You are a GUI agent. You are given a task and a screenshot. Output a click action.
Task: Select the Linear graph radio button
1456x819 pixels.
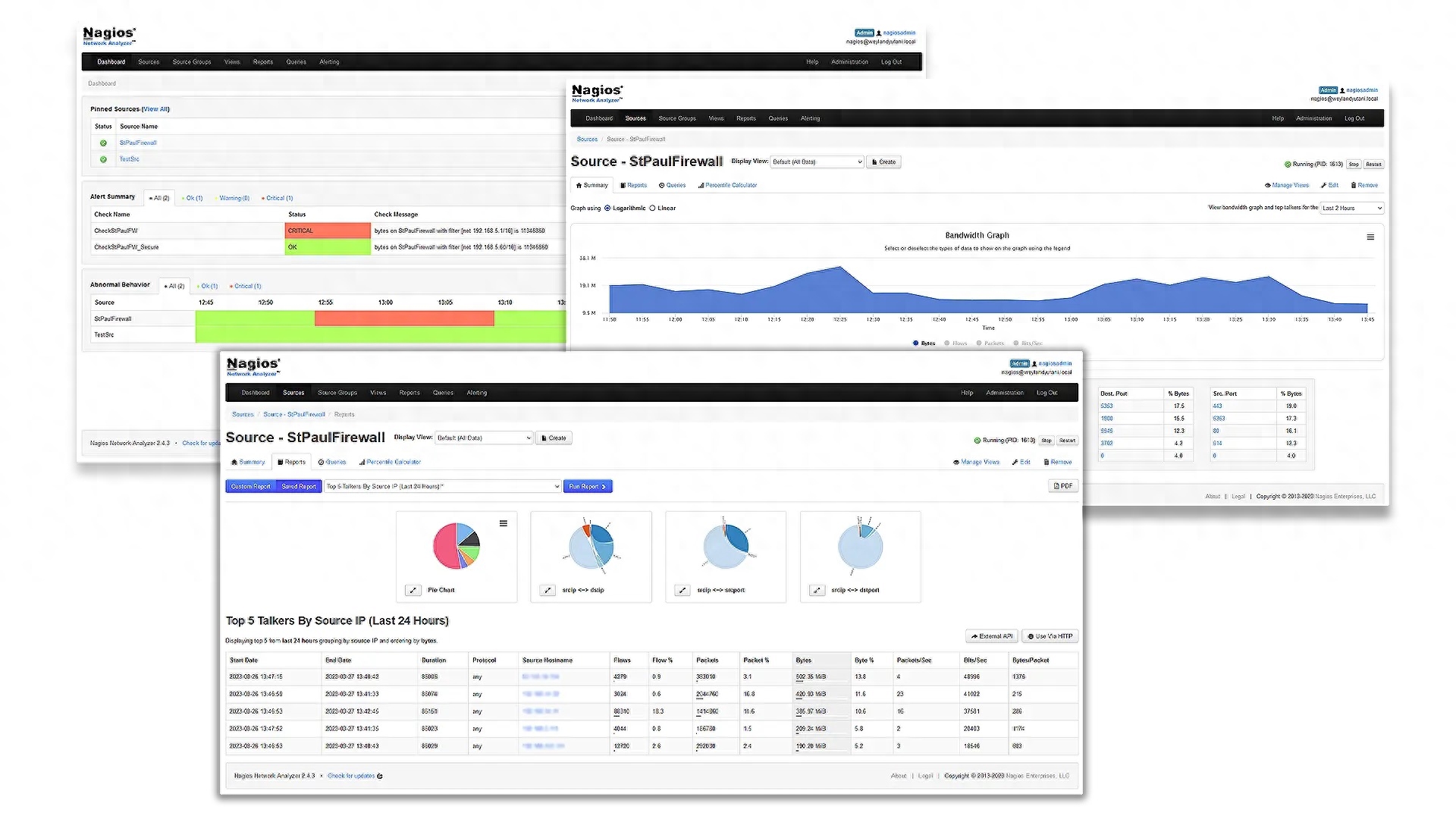tap(652, 208)
